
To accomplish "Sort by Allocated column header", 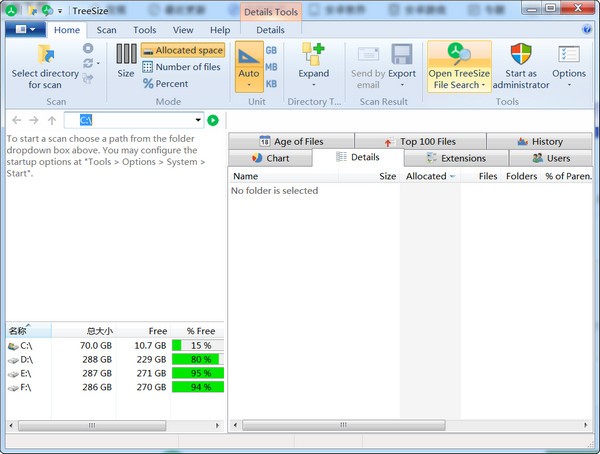I will 430,176.
